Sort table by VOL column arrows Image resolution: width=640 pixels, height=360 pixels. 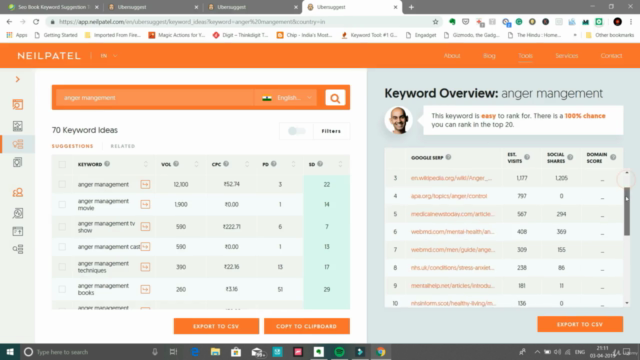[x=196, y=164]
